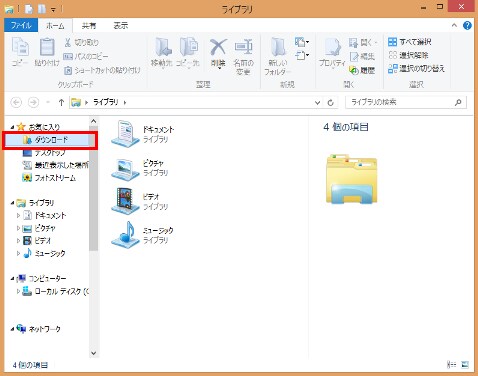Collapse the ribbon with the chevron
478x376 pixels.
454,25
